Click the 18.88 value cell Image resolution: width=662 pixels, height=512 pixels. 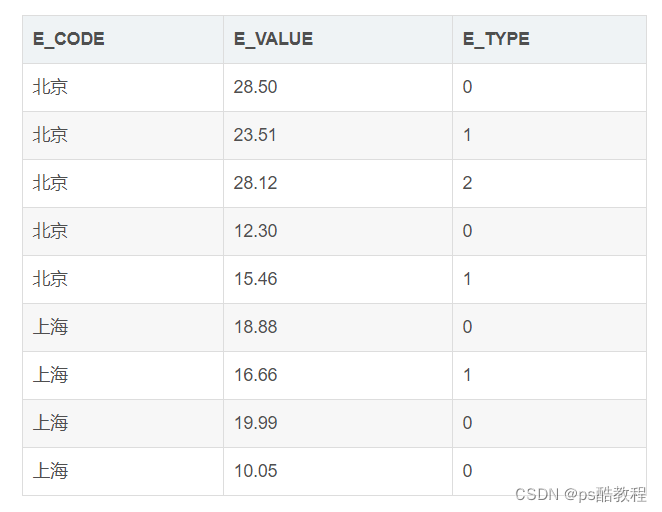(255, 327)
